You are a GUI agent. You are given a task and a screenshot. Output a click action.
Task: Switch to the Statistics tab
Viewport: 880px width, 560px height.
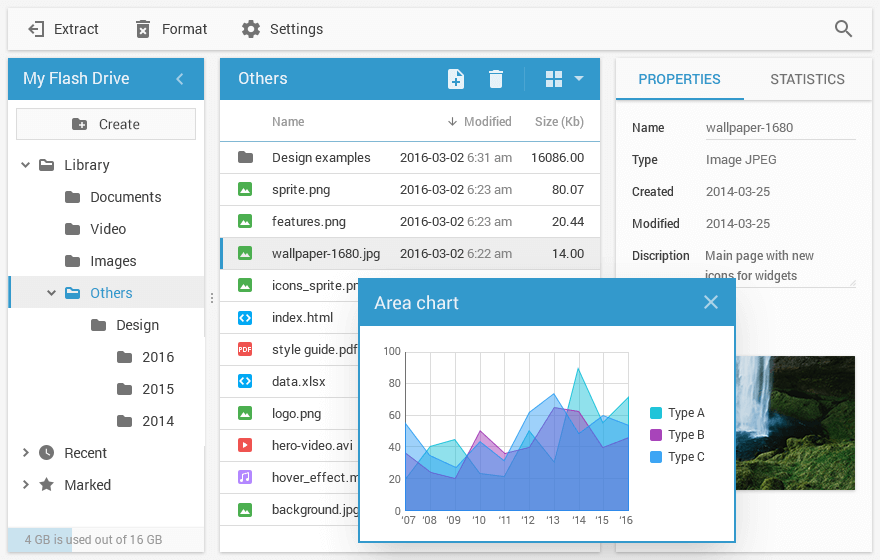tap(807, 79)
